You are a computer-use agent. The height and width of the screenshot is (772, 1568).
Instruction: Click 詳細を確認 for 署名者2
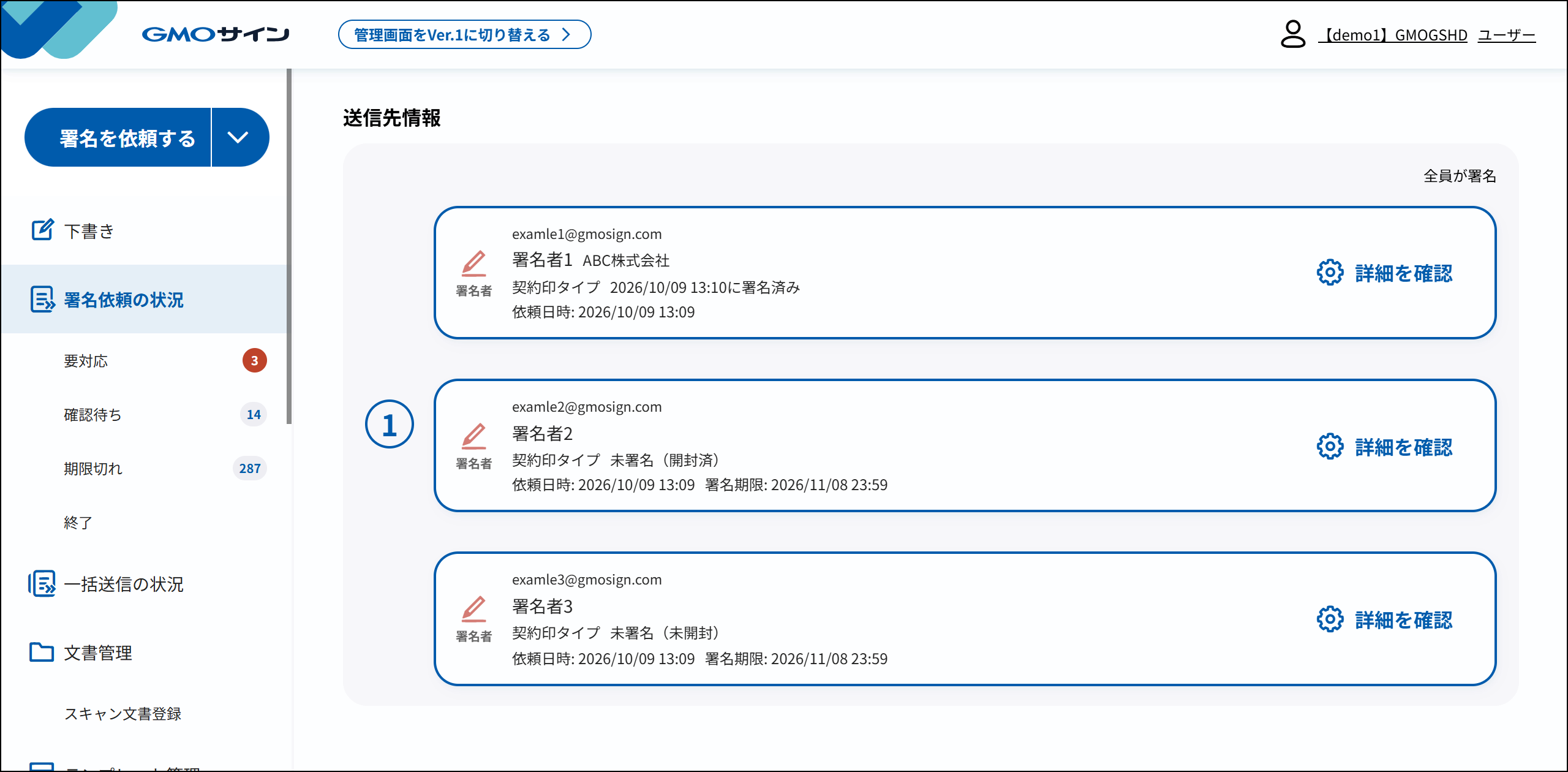click(1404, 447)
